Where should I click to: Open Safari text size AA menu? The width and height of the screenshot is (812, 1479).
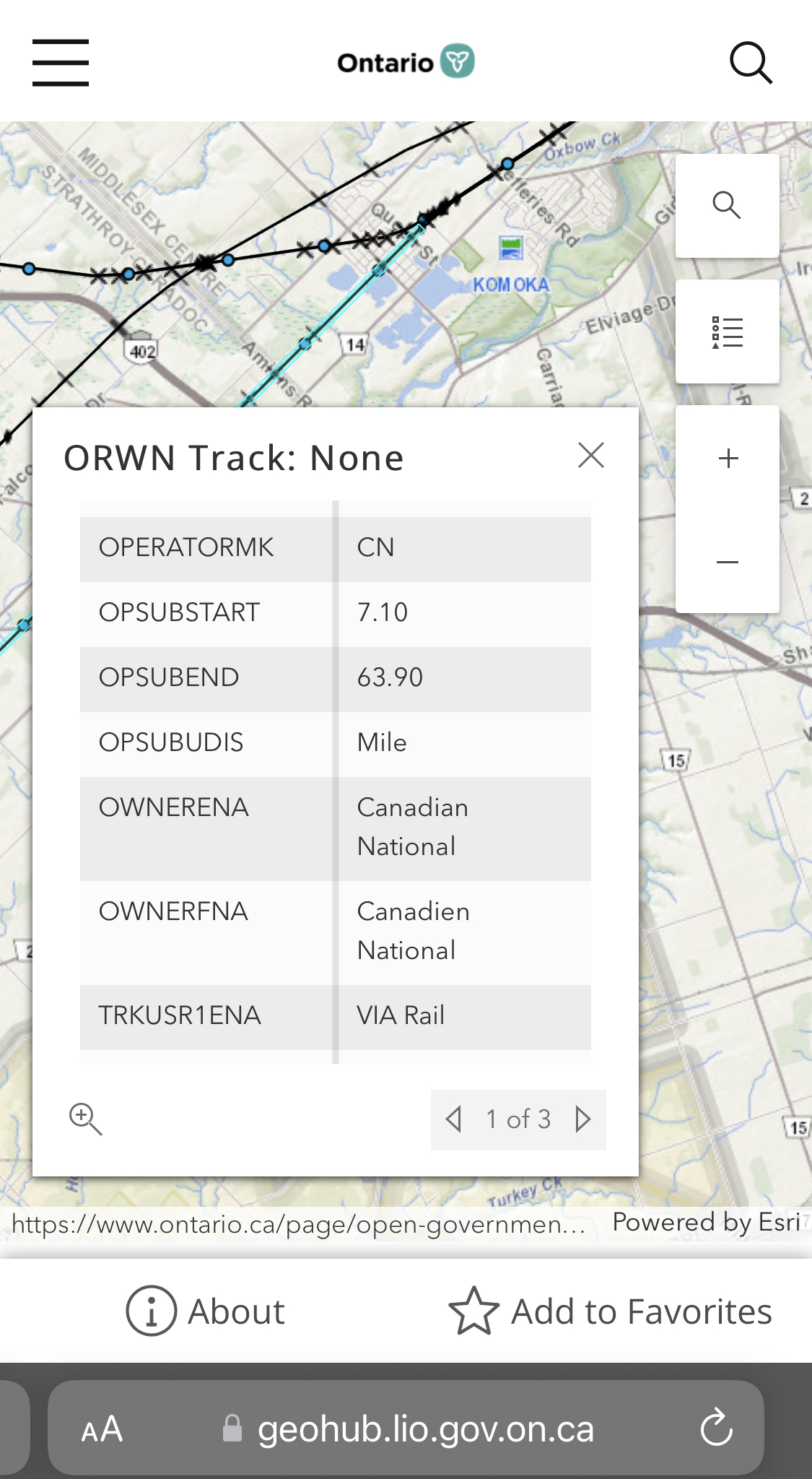click(102, 1428)
